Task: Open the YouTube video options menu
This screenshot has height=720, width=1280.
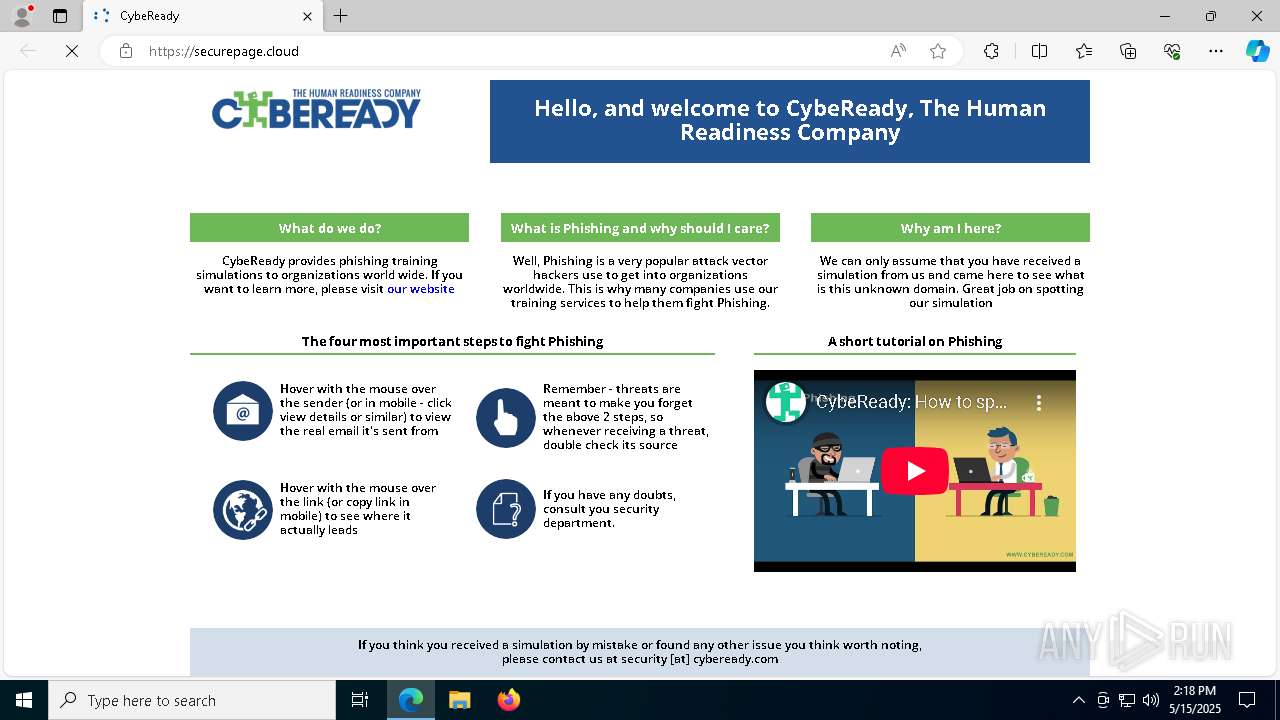Action: (x=1039, y=403)
